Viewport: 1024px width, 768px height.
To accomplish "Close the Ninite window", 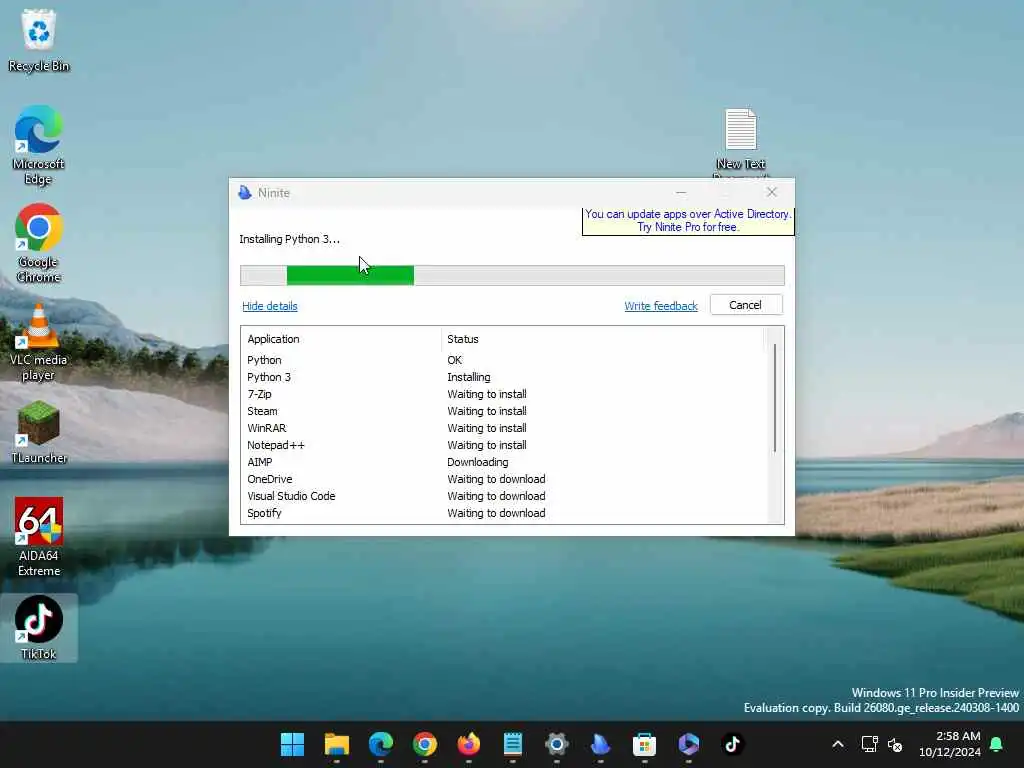I will (x=771, y=192).
